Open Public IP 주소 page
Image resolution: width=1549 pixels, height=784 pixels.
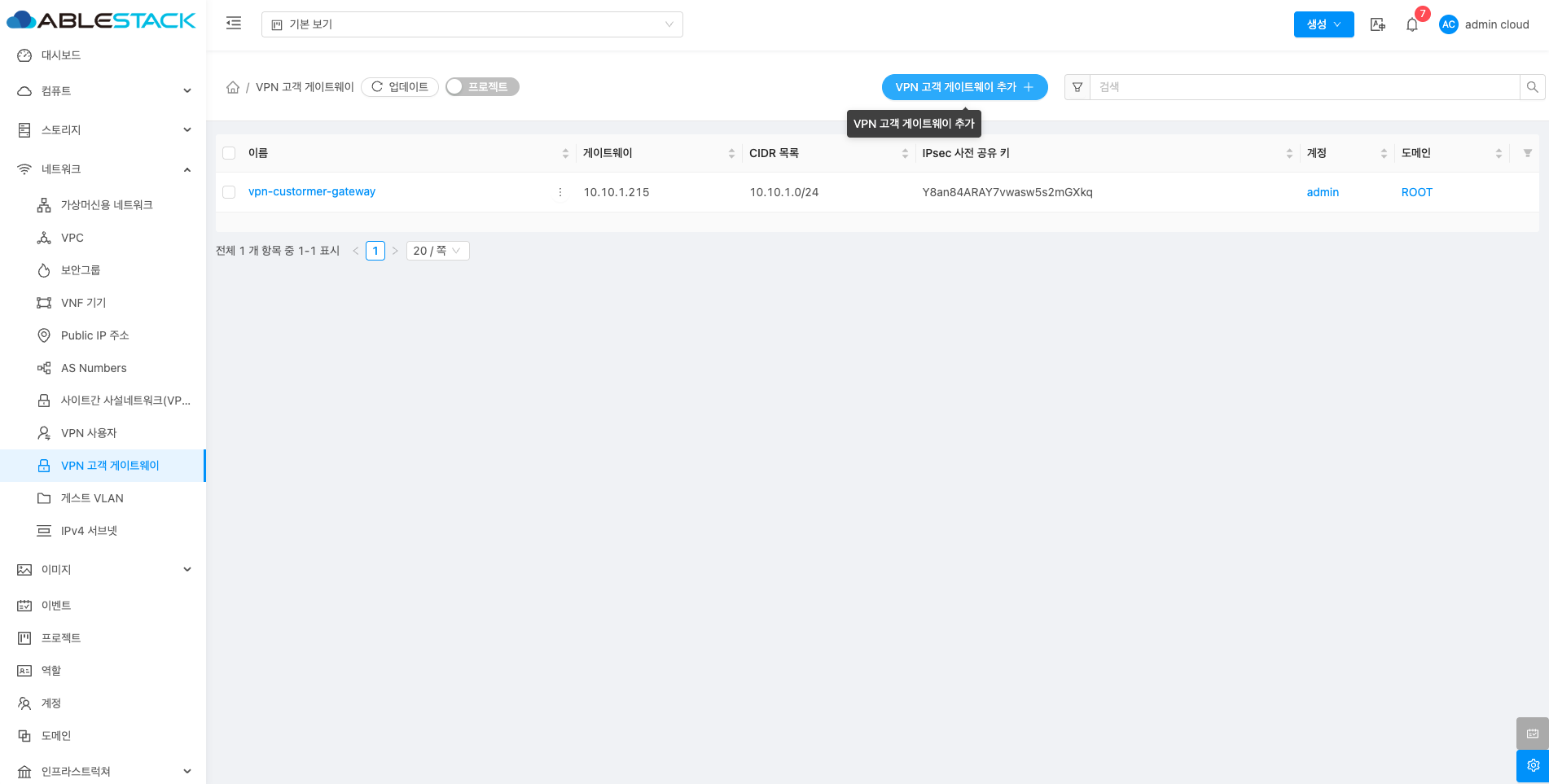tap(103, 335)
